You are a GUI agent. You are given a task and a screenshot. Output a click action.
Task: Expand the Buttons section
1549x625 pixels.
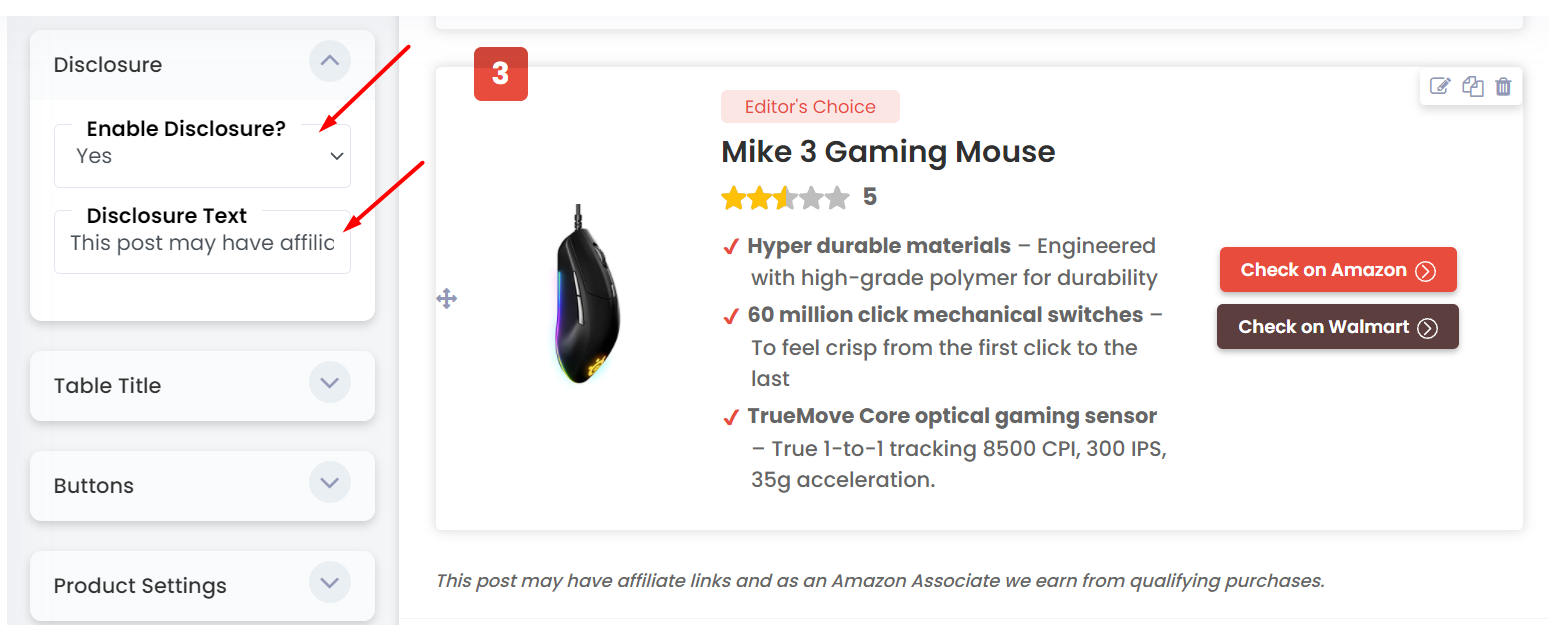tap(330, 483)
